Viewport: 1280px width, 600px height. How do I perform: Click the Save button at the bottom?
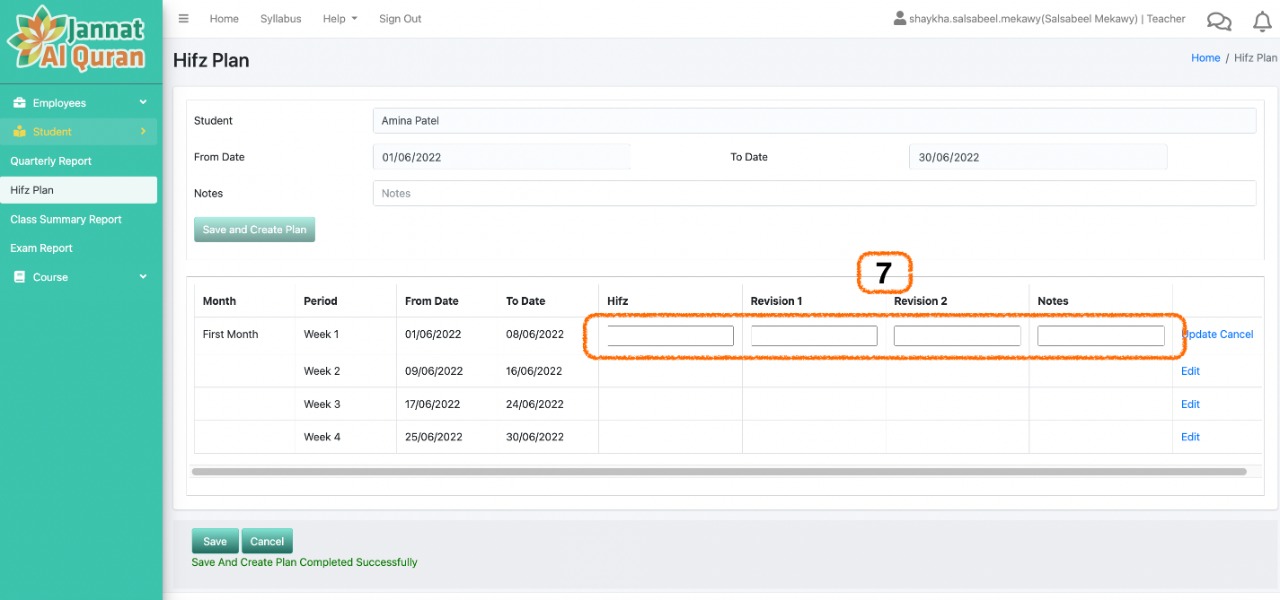click(215, 541)
